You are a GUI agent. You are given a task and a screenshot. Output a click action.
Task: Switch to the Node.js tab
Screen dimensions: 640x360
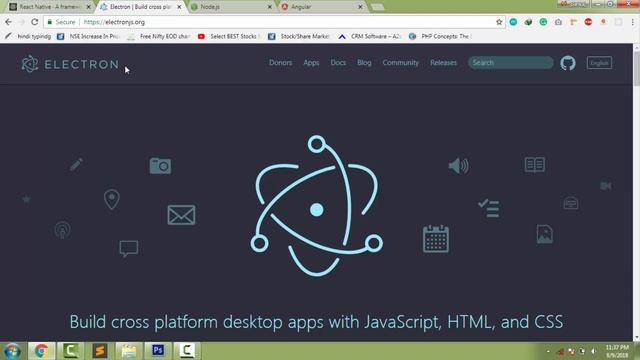point(231,7)
